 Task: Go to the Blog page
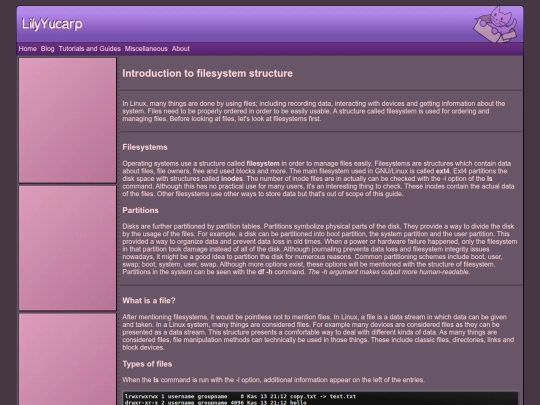click(48, 49)
